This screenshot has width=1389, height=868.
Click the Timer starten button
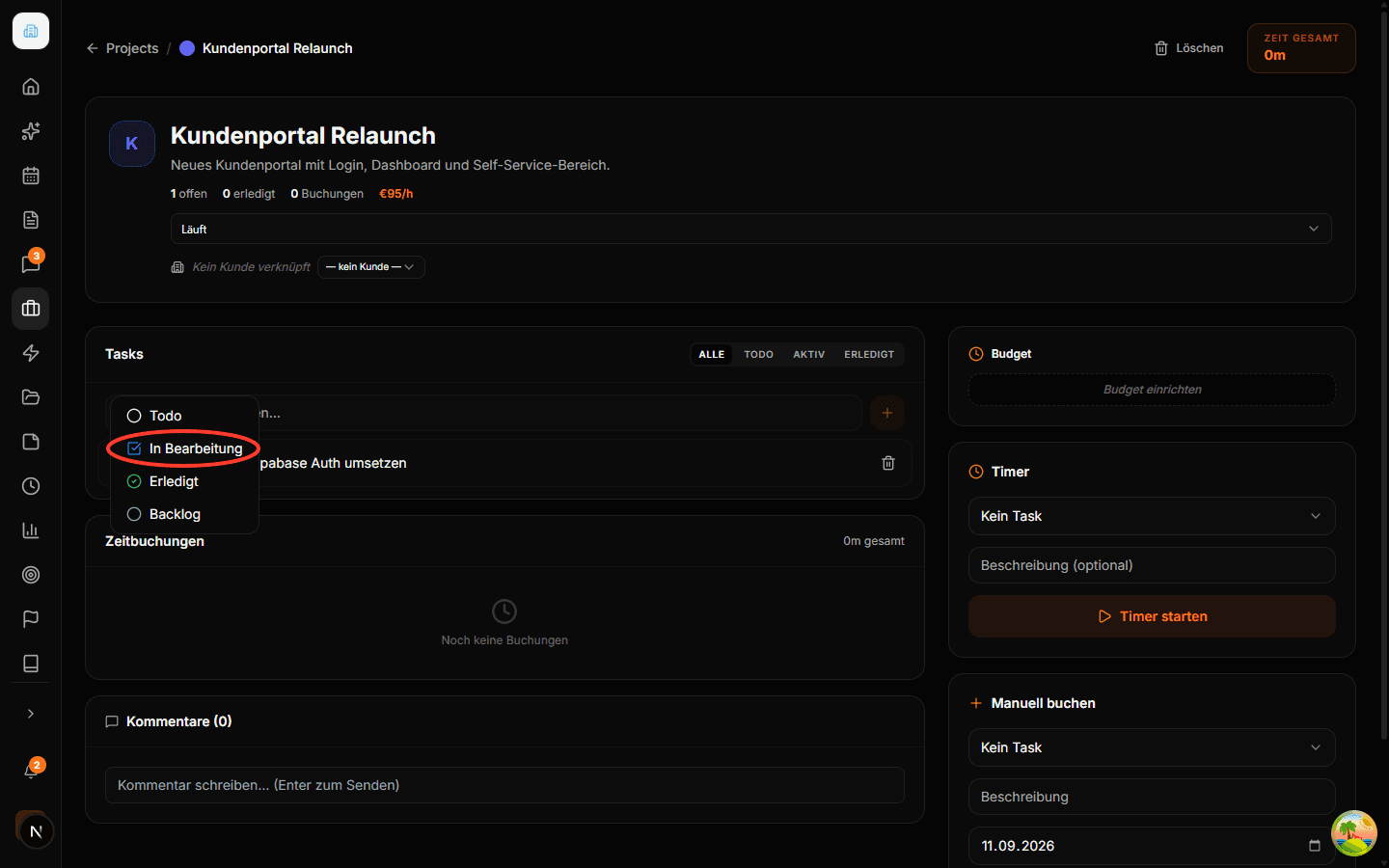[1152, 616]
